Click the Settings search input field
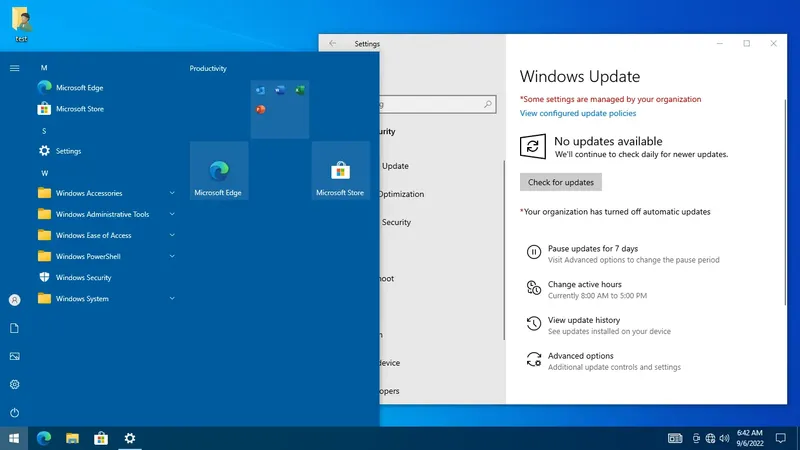Screen dimensions: 800x450 point(437,104)
